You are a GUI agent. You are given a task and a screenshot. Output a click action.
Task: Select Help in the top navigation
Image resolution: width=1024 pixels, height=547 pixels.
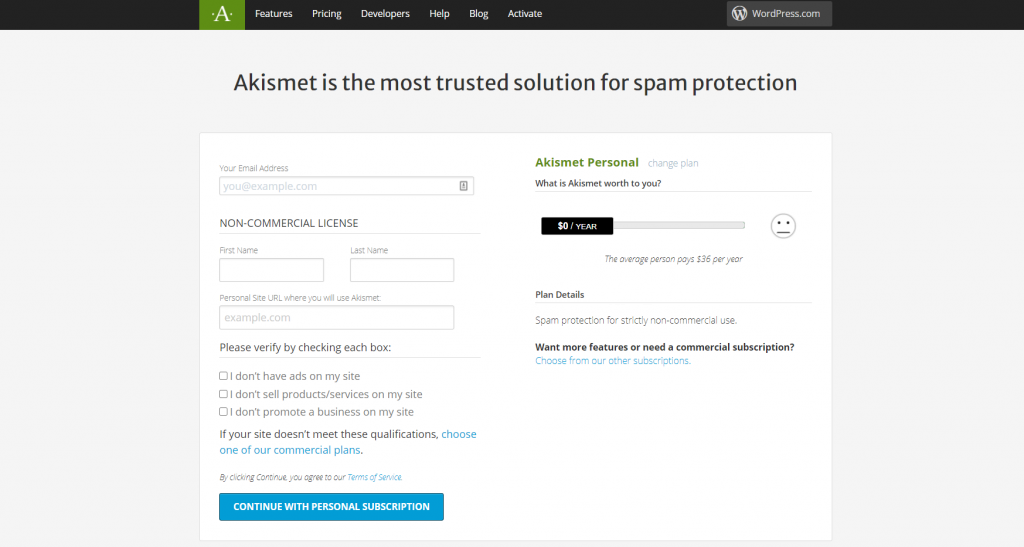pos(439,14)
